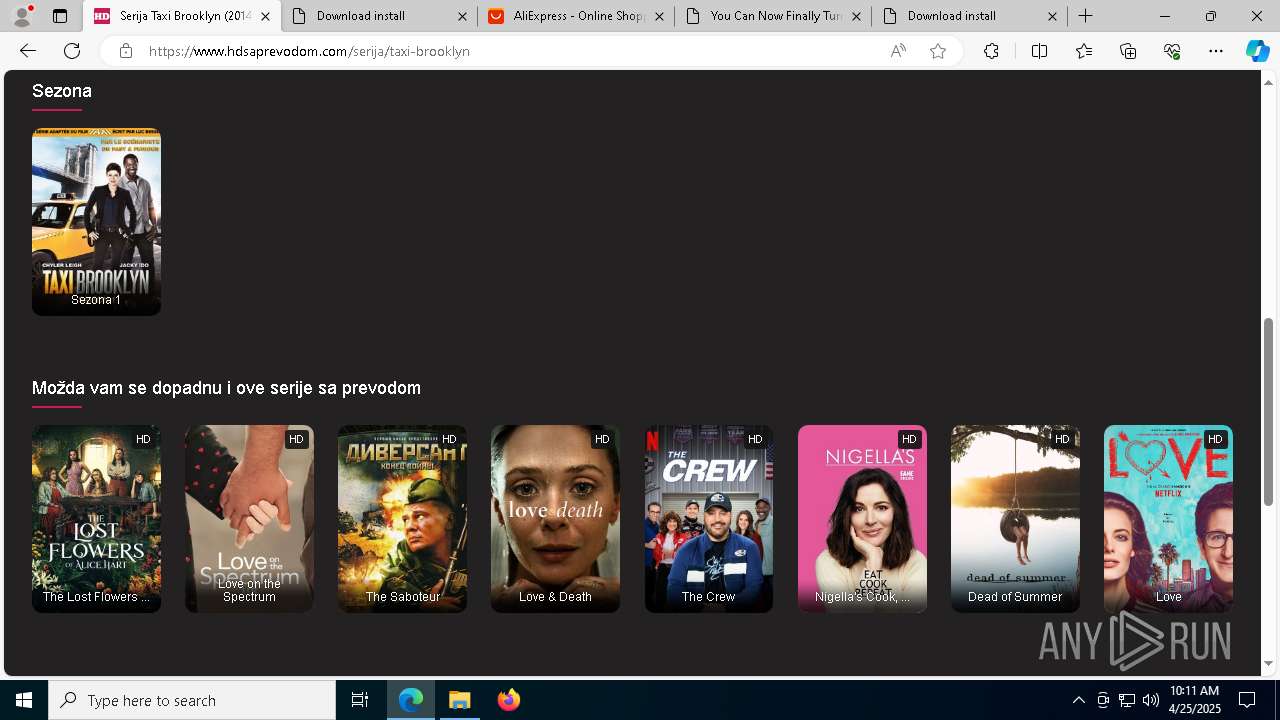Open Love & Death series poster
The height and width of the screenshot is (720, 1280).
tap(555, 519)
